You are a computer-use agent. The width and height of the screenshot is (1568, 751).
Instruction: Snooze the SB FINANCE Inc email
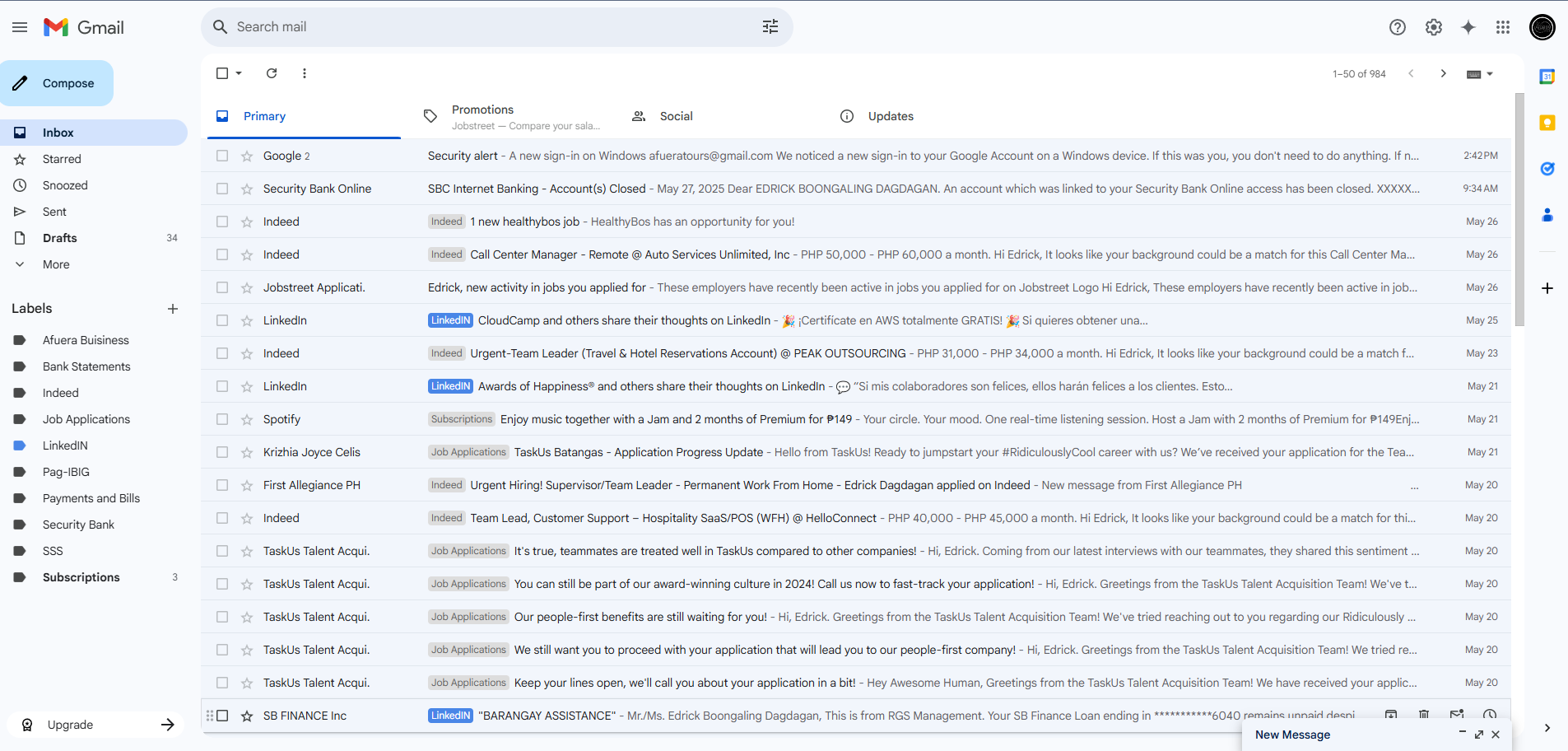click(x=1490, y=715)
